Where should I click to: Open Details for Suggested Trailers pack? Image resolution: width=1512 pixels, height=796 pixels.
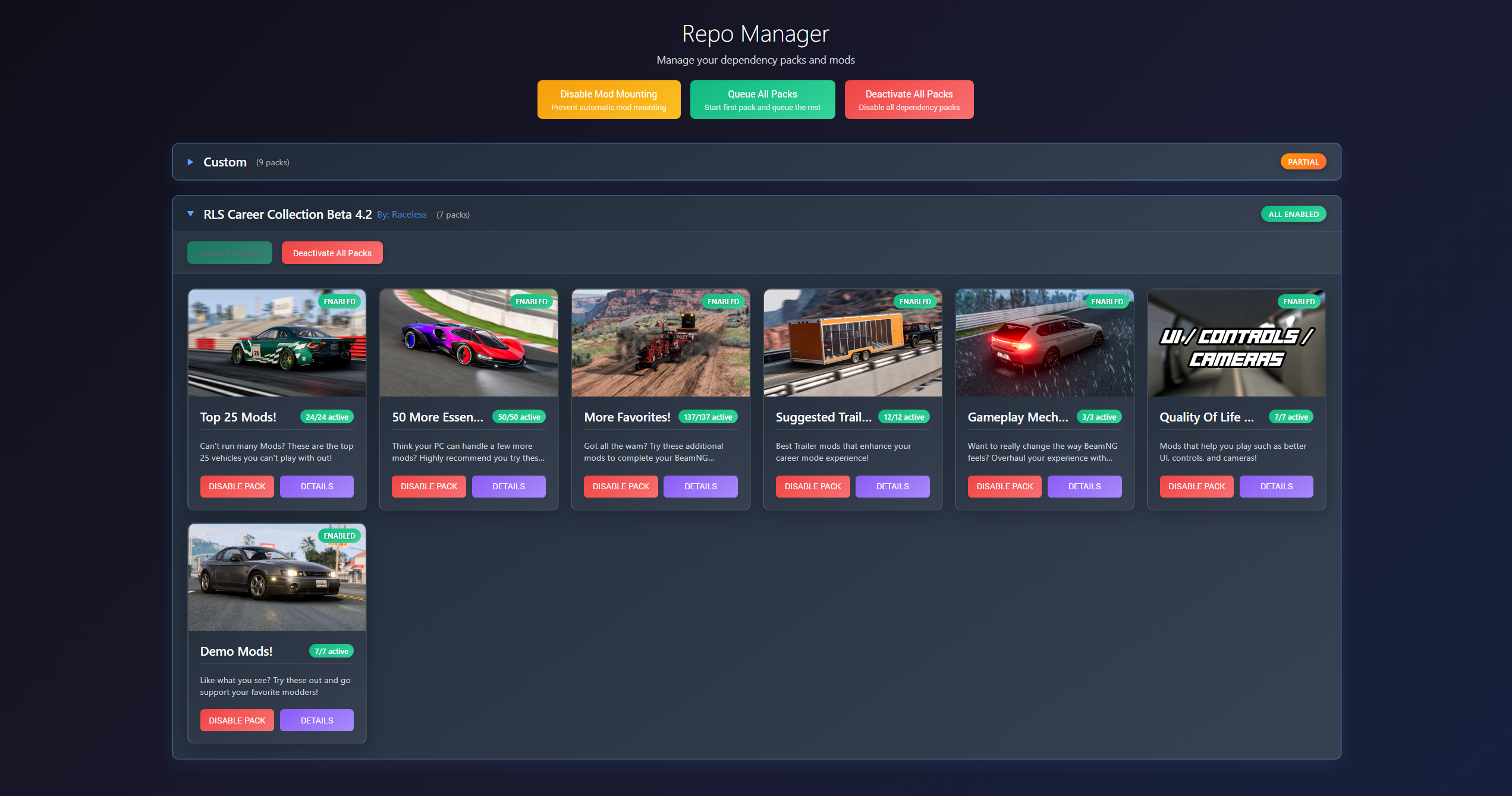(892, 486)
